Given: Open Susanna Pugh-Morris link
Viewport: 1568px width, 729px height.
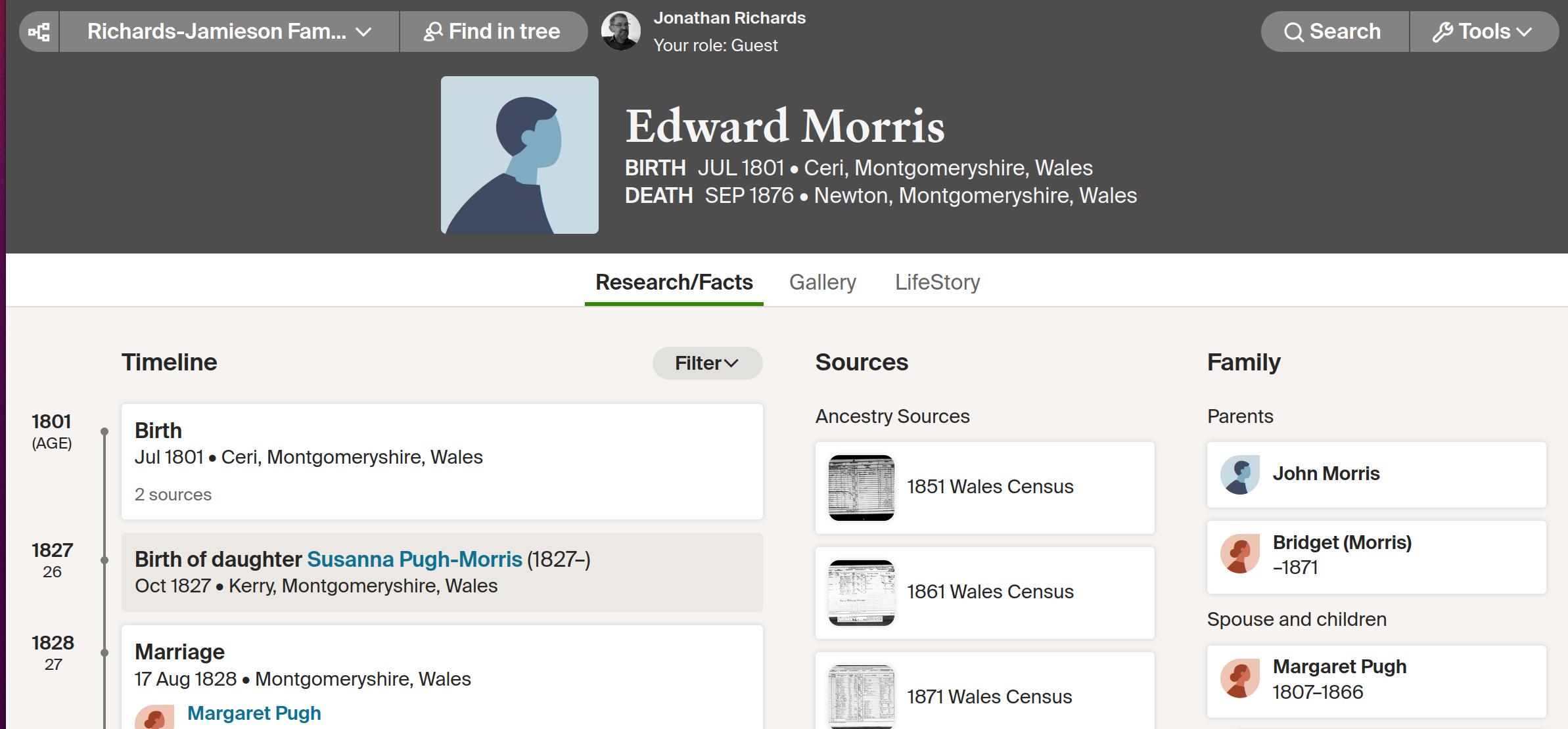Looking at the screenshot, I should [415, 559].
